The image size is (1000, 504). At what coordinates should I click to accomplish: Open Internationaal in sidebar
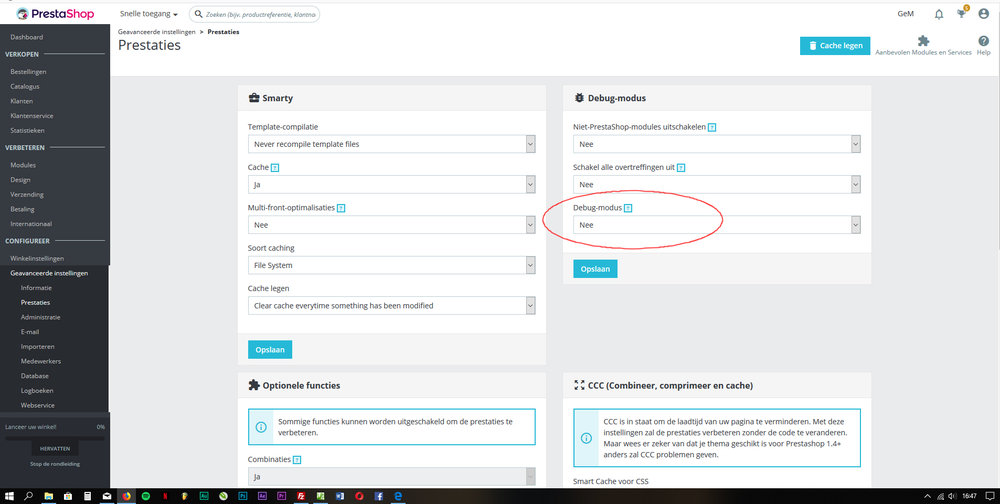point(31,224)
